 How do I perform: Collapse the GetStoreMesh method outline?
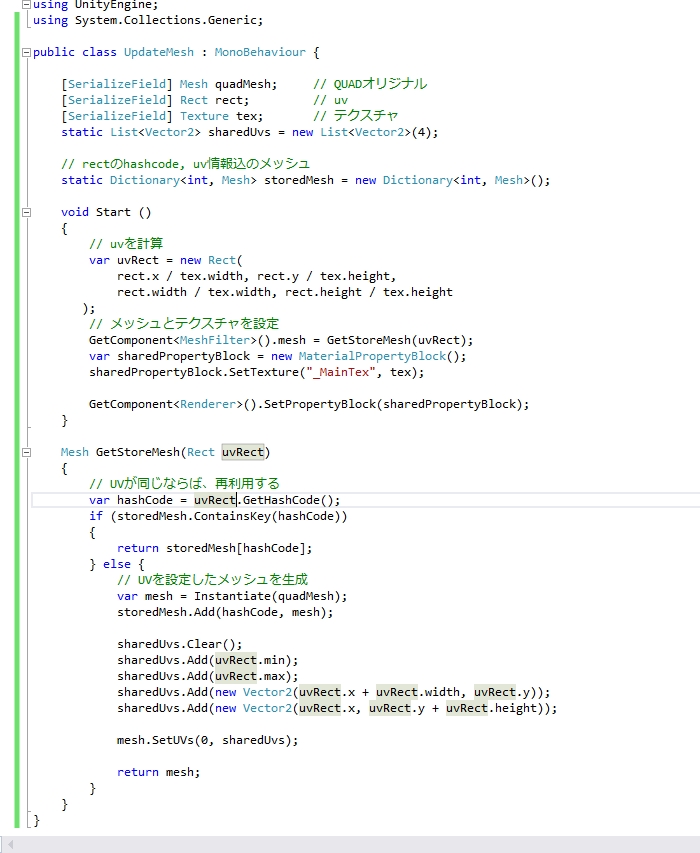pyautogui.click(x=26, y=452)
